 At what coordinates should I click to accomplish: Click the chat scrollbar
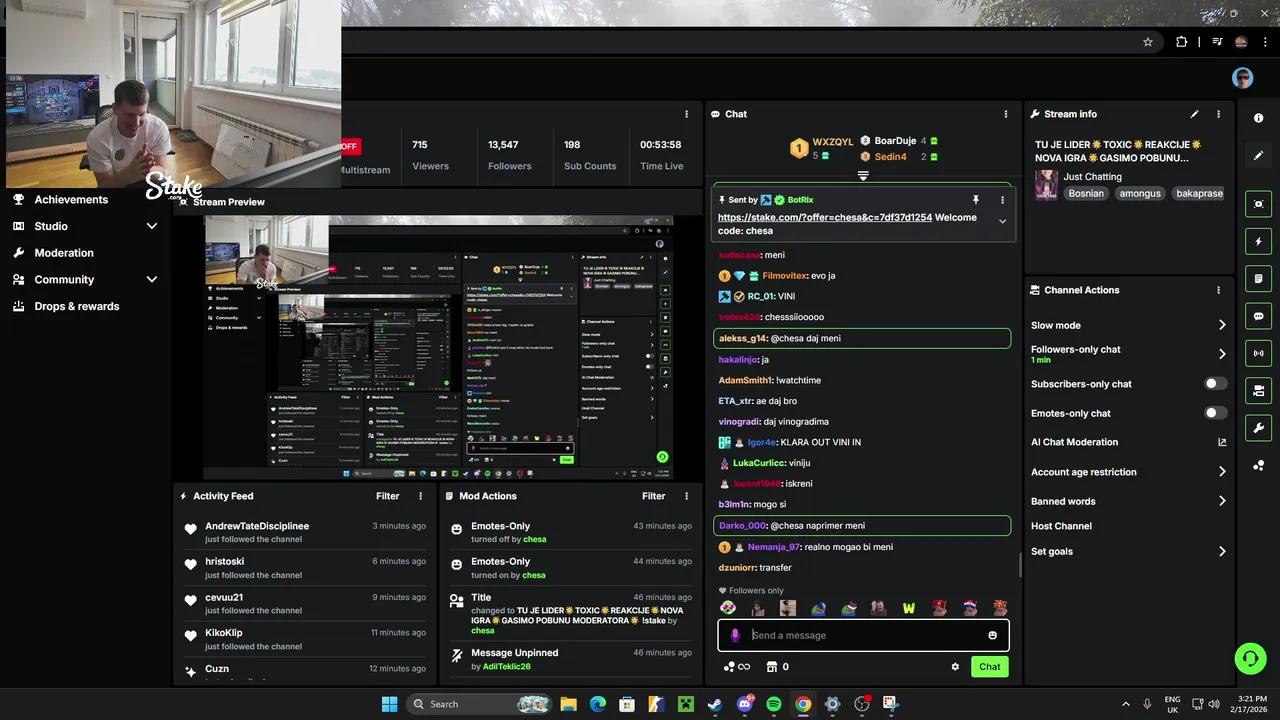coord(1019,565)
